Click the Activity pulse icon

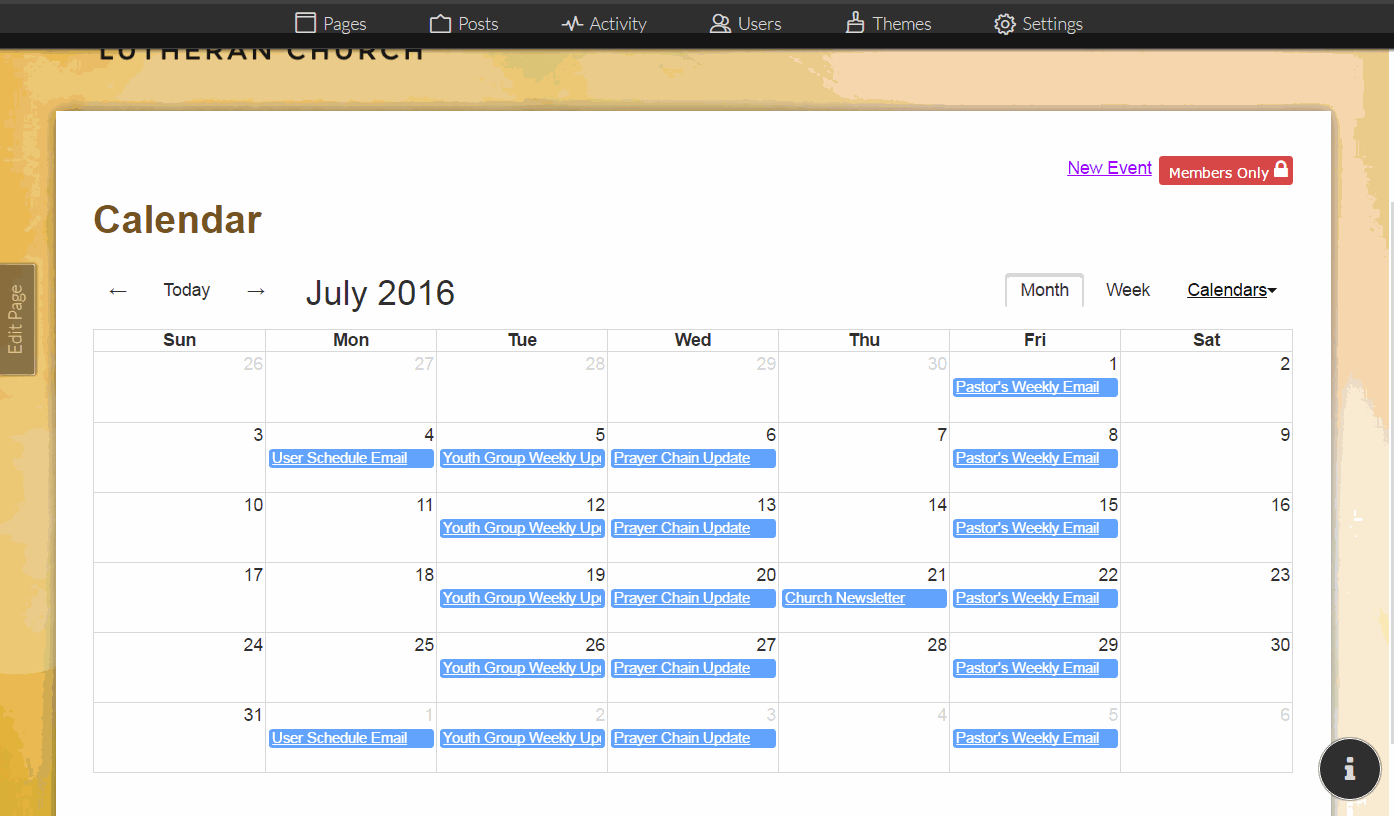coord(572,23)
